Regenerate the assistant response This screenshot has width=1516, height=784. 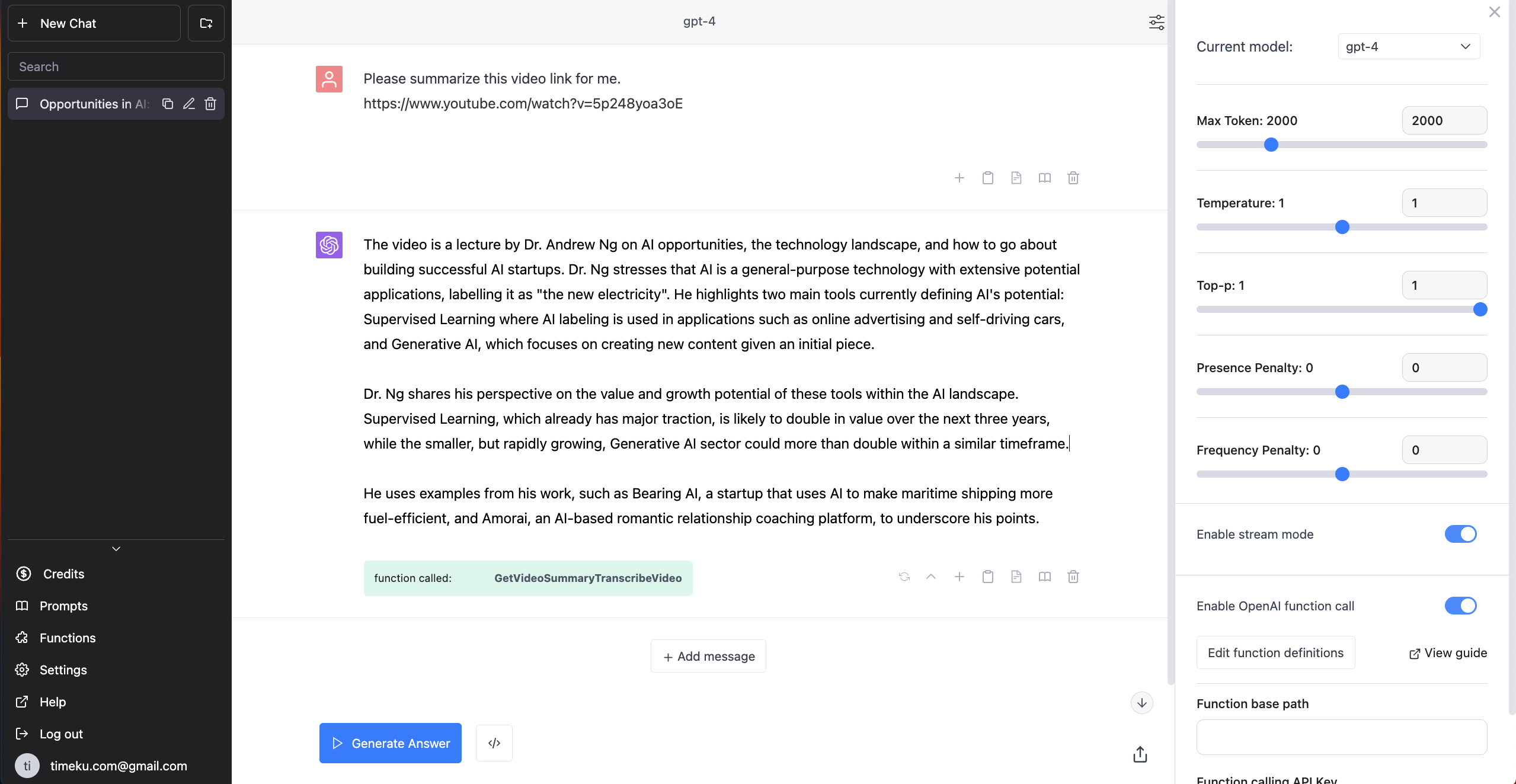pos(904,577)
